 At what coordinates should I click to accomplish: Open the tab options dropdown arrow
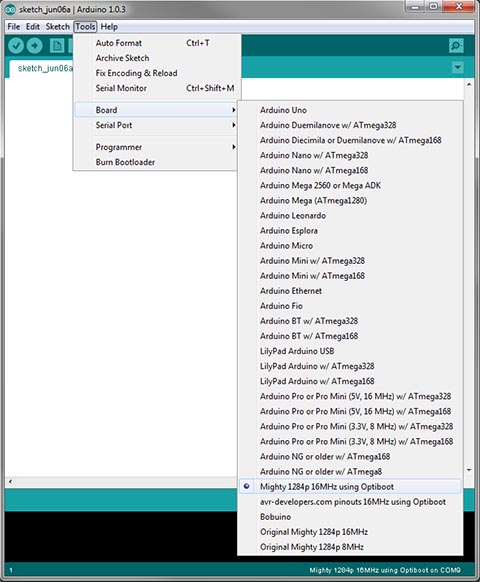[458, 68]
